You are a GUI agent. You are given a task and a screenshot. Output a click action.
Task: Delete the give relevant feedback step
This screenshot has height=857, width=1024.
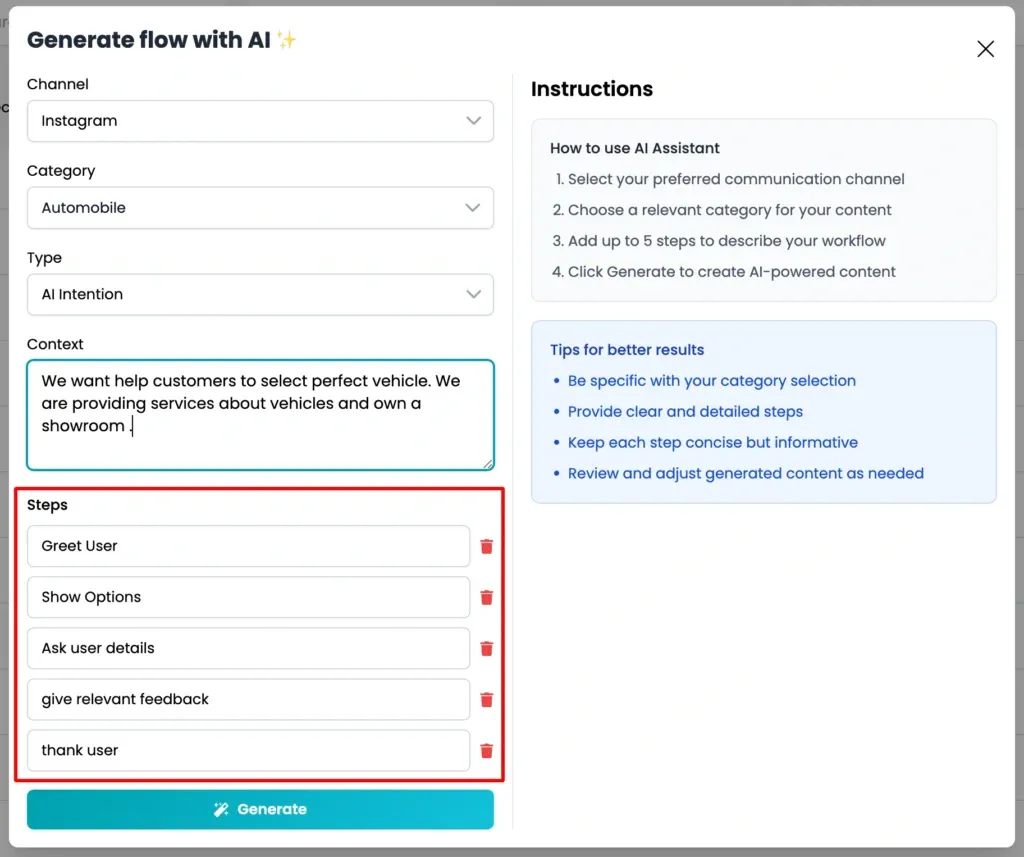[487, 700]
